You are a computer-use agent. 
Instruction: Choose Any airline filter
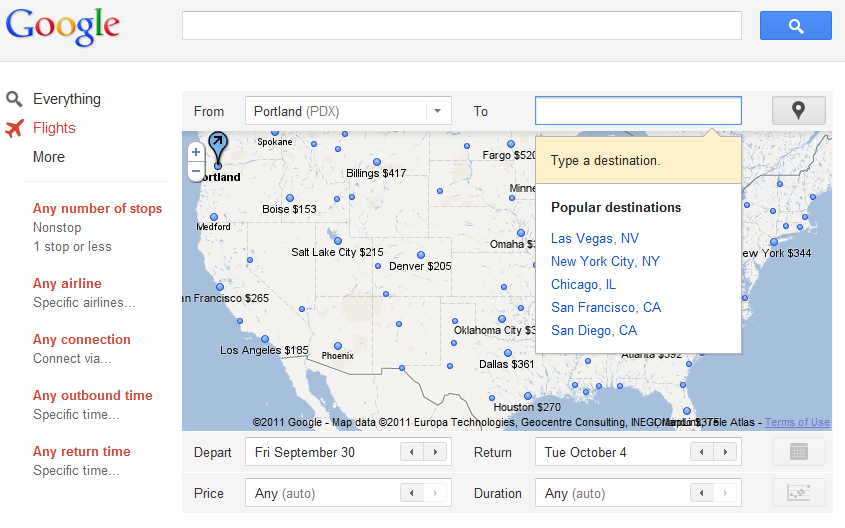[67, 283]
